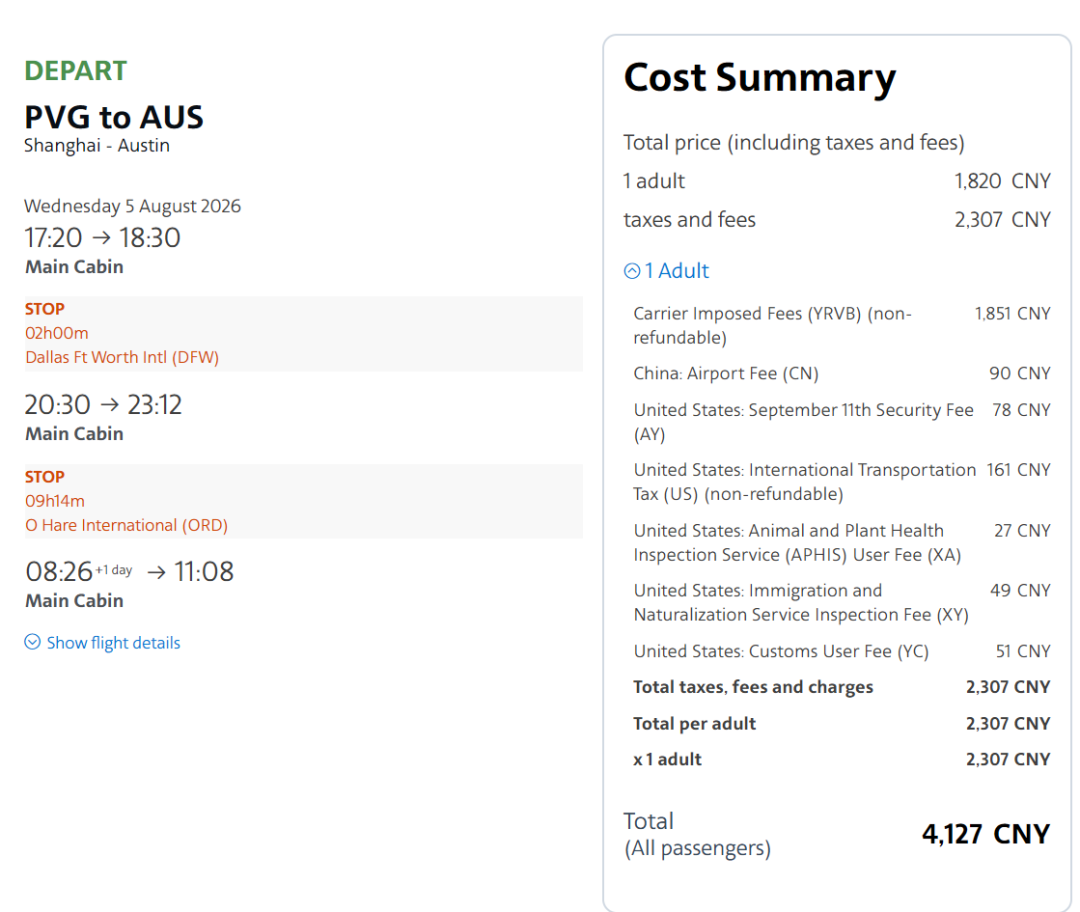Click the Cost Summary heading
Image resolution: width=1080 pixels, height=912 pixels.
(x=759, y=78)
